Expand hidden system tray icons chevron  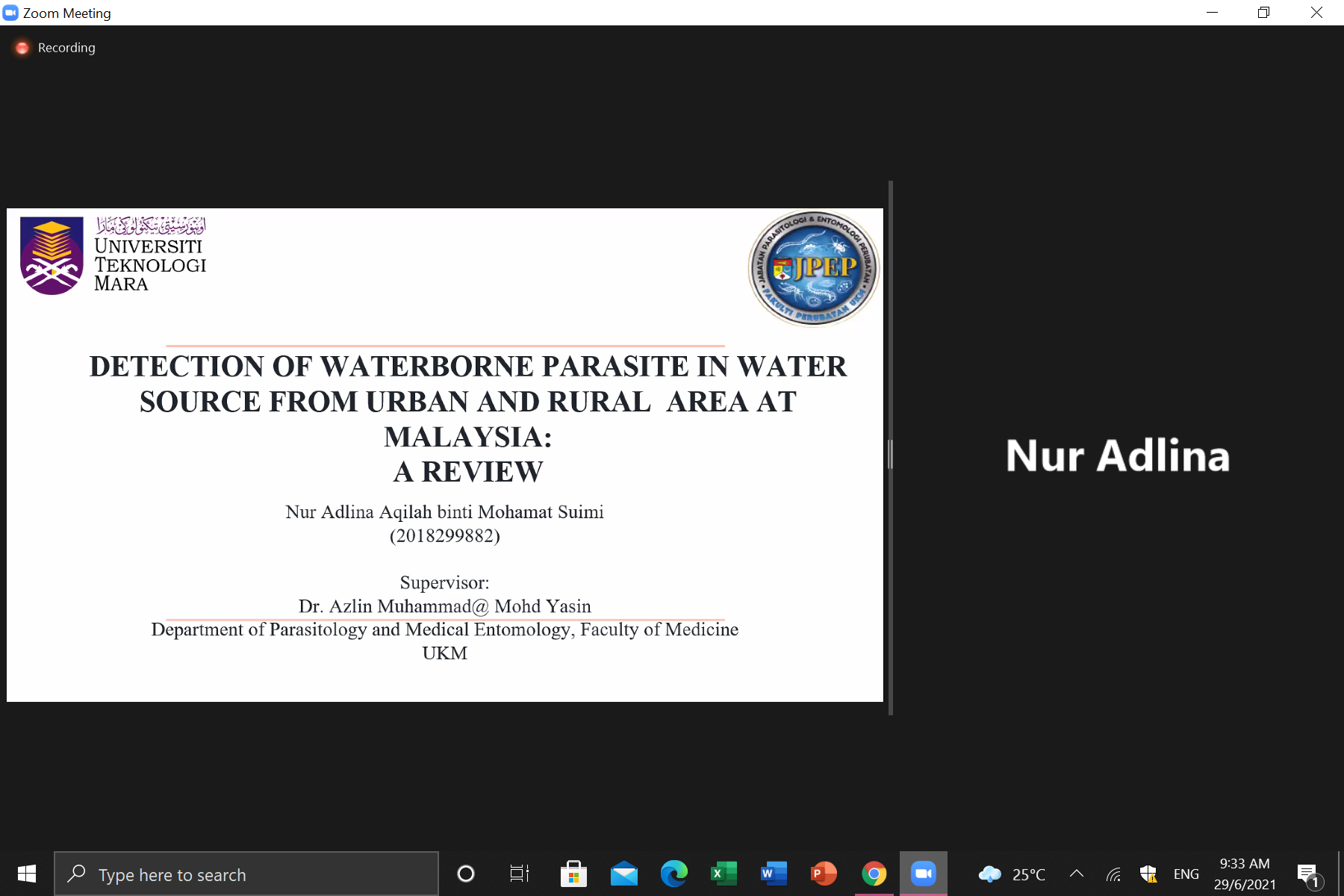point(1077,874)
